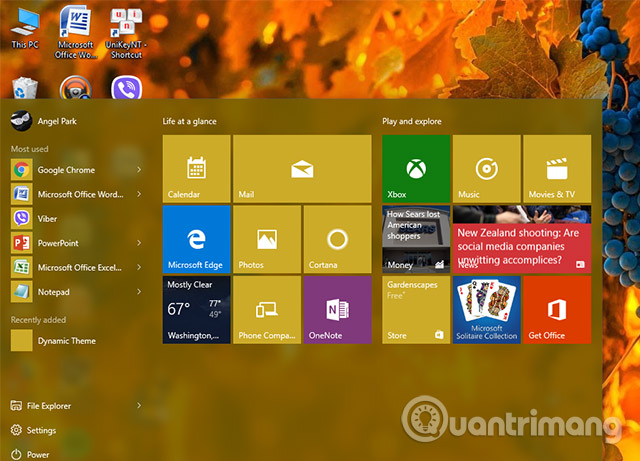Image resolution: width=640 pixels, height=461 pixels.
Task: Launch the Xbox tile
Action: (x=416, y=169)
